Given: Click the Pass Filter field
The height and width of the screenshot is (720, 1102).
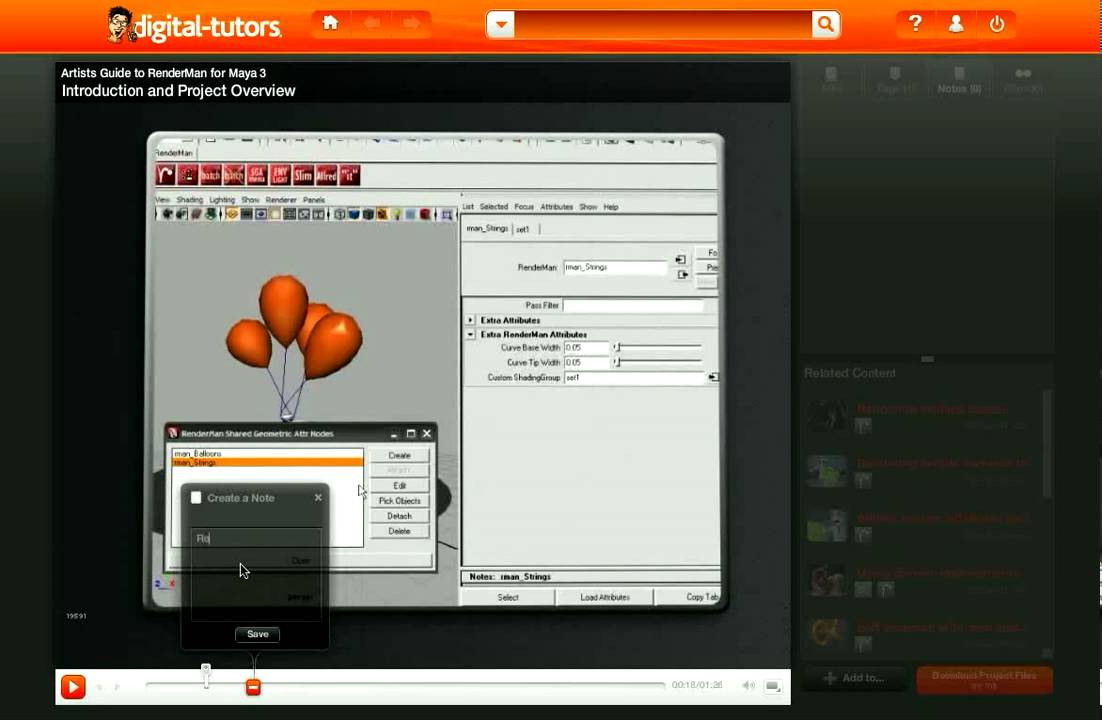Looking at the screenshot, I should pyautogui.click(x=633, y=305).
